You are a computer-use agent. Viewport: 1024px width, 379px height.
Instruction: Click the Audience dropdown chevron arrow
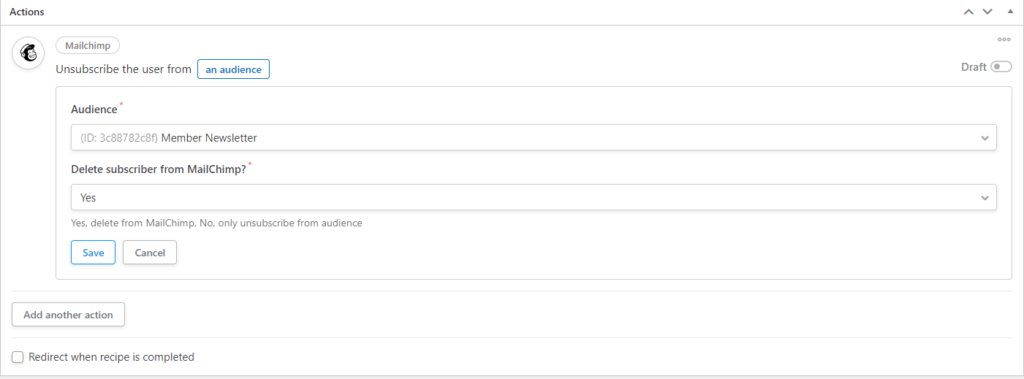[985, 139]
